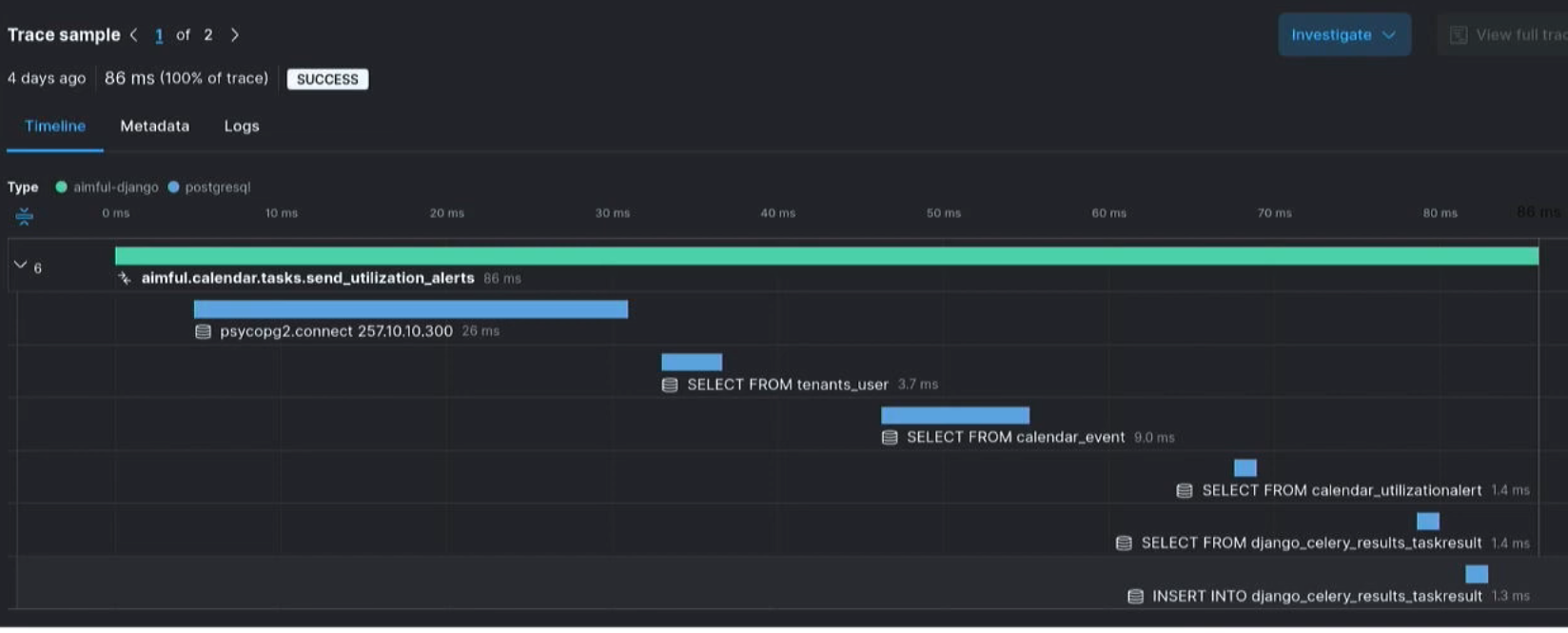Click the View full trace icon
The width and height of the screenshot is (1568, 633).
coord(1458,35)
